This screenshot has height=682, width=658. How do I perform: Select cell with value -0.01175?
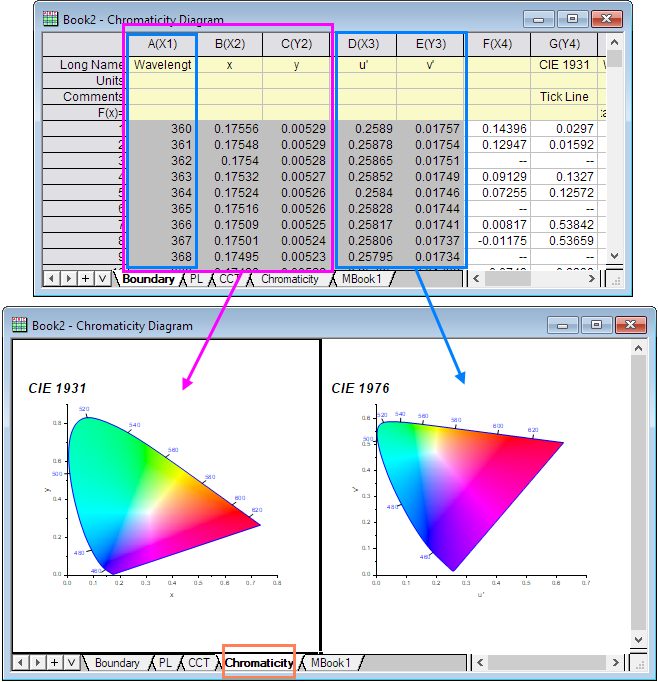click(498, 241)
